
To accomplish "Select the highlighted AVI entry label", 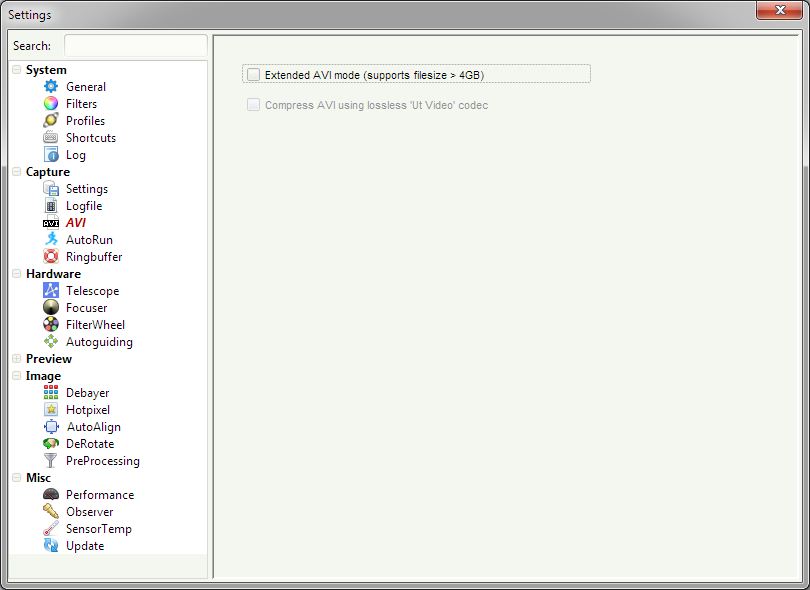I will coord(75,223).
